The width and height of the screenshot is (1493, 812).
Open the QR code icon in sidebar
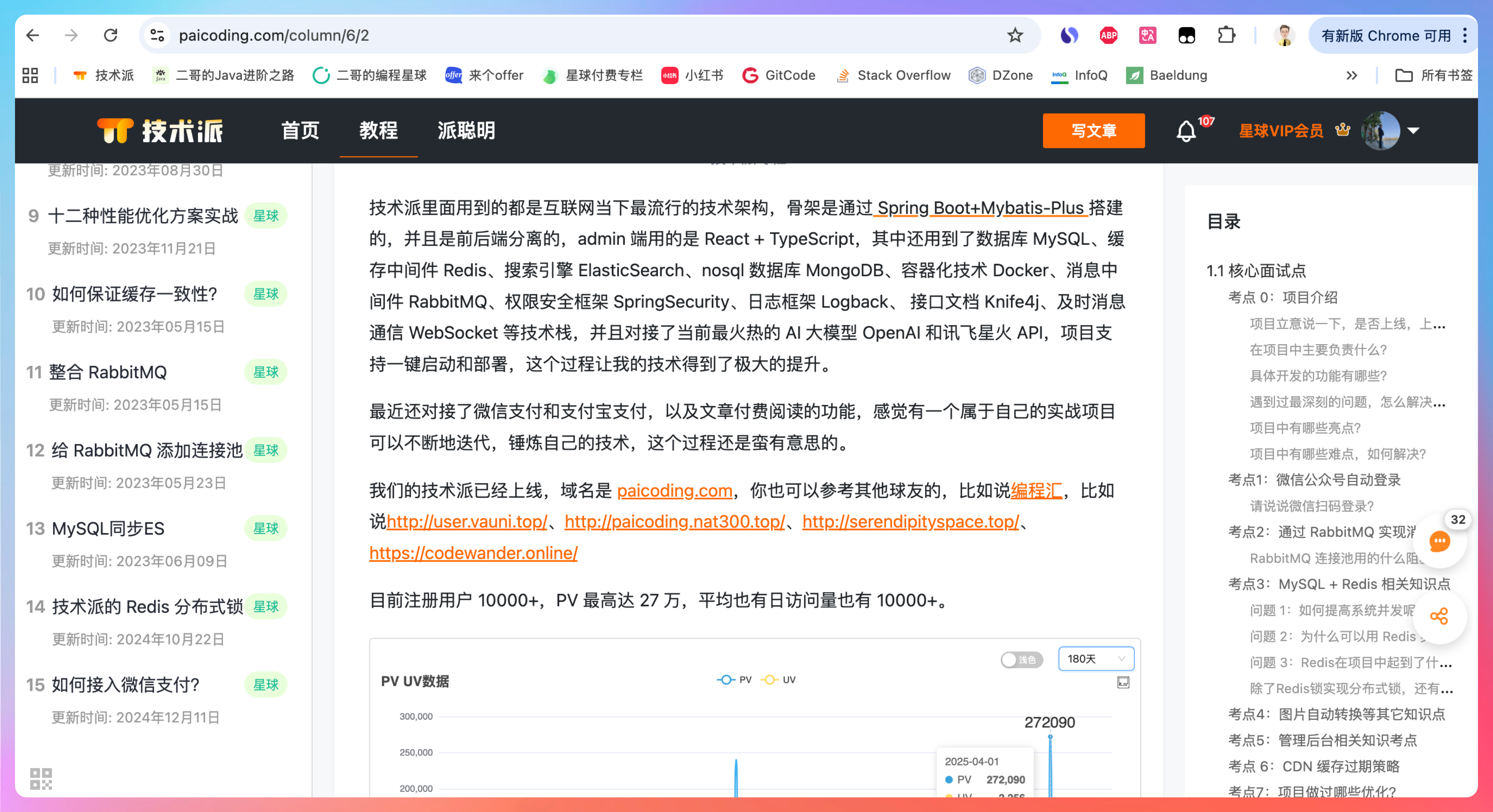point(41,778)
